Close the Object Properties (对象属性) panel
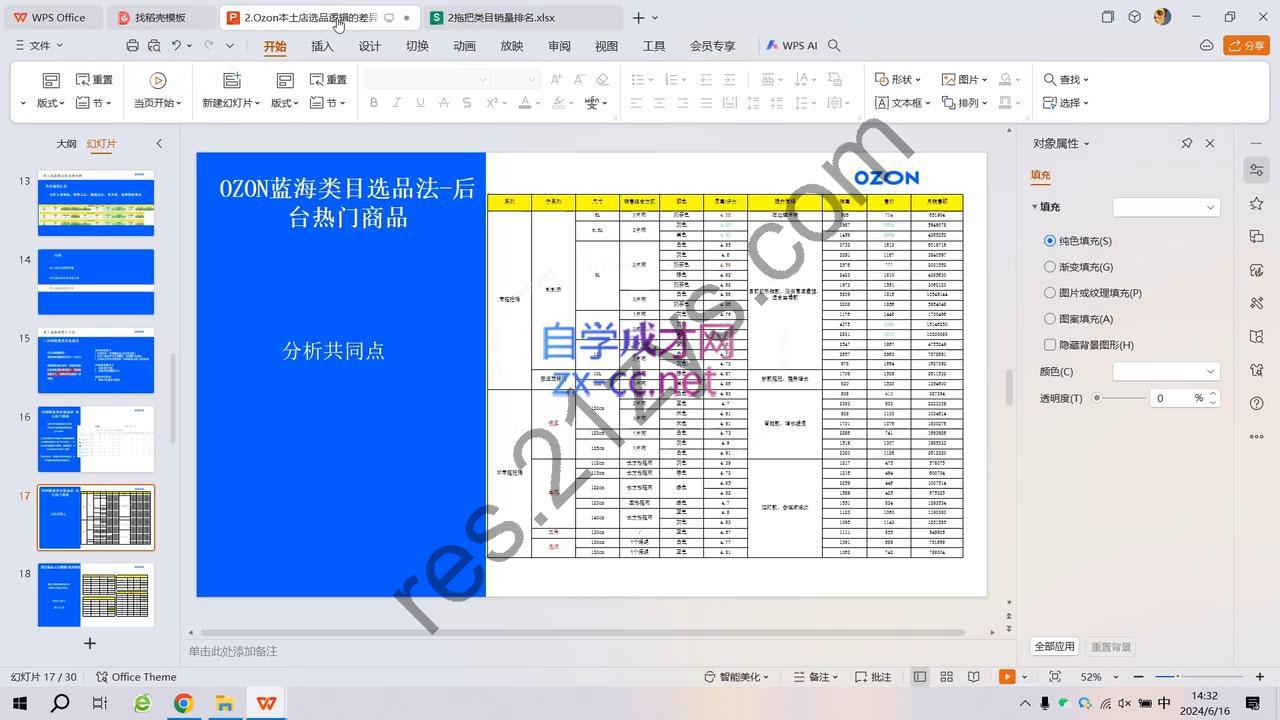The width and height of the screenshot is (1280, 720). click(x=1210, y=143)
